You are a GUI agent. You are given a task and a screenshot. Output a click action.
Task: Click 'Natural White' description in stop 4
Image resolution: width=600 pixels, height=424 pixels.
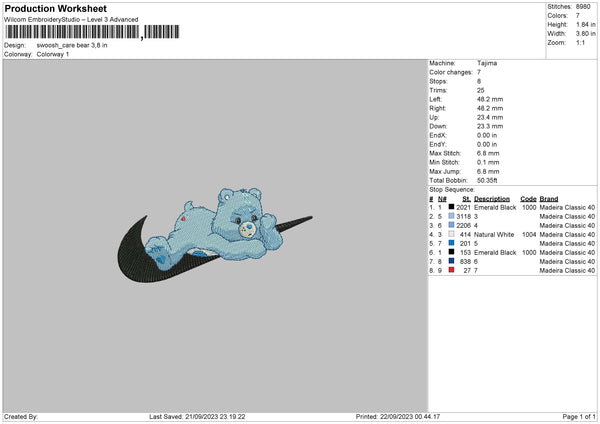(x=494, y=235)
